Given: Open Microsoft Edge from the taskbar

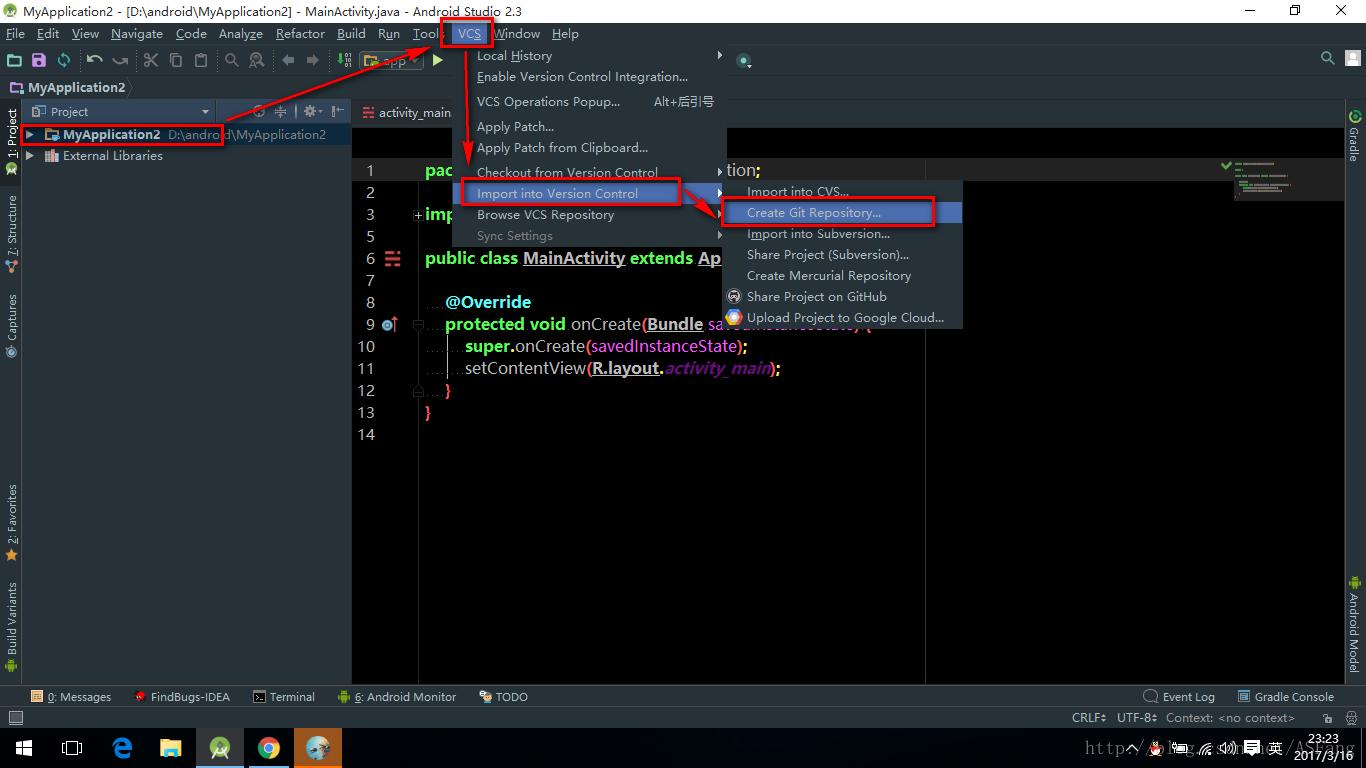Looking at the screenshot, I should (122, 748).
